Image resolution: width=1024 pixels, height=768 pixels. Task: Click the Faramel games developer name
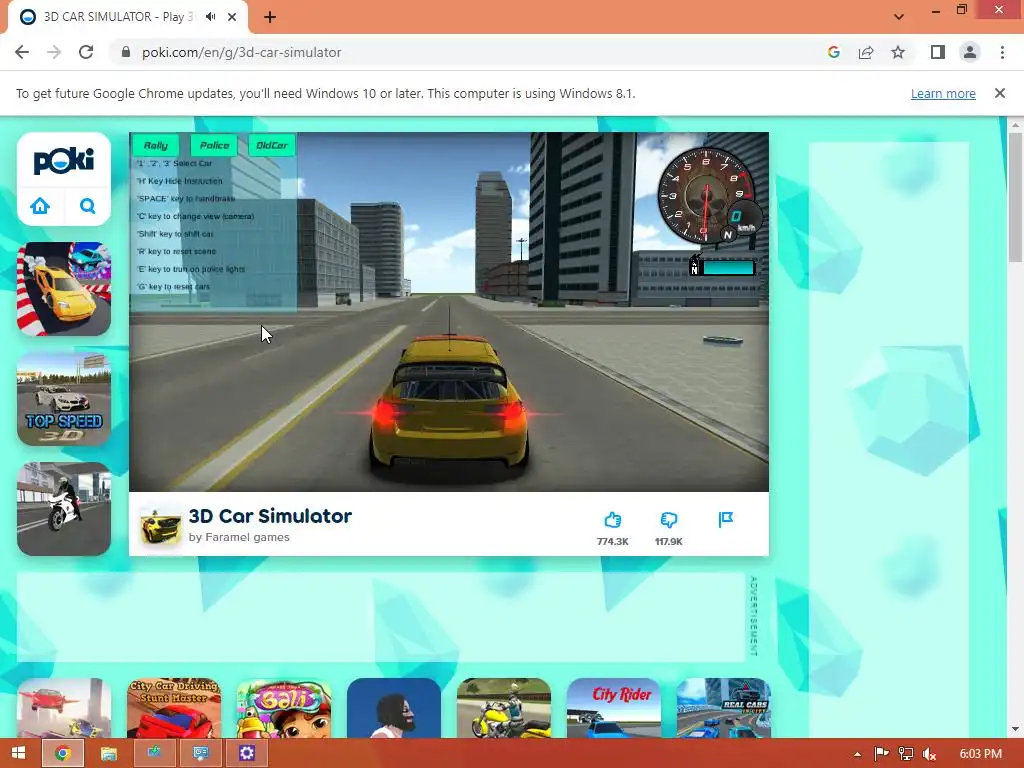[x=248, y=537]
